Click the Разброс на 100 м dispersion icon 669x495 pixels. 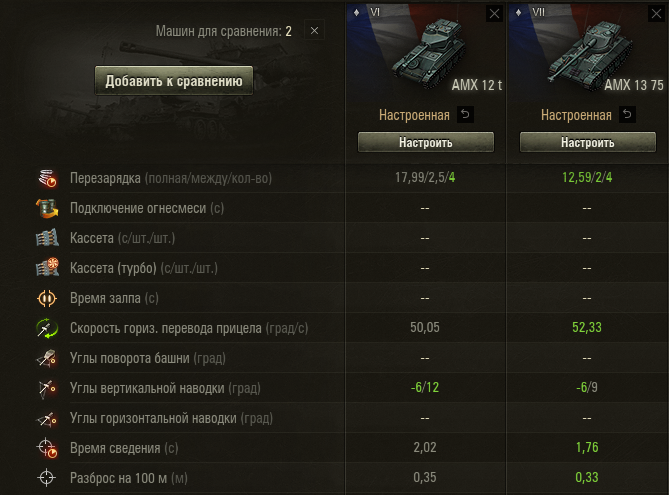point(47,478)
